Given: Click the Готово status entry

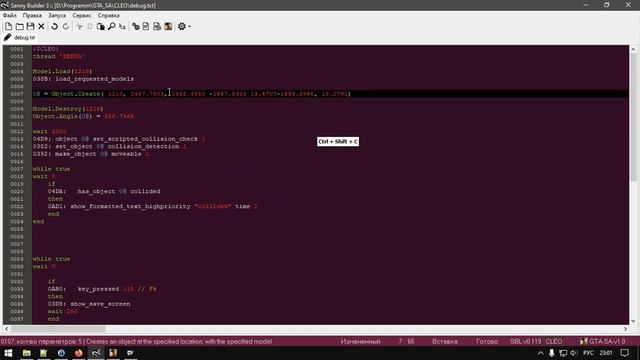Looking at the screenshot, I should pos(487,341).
